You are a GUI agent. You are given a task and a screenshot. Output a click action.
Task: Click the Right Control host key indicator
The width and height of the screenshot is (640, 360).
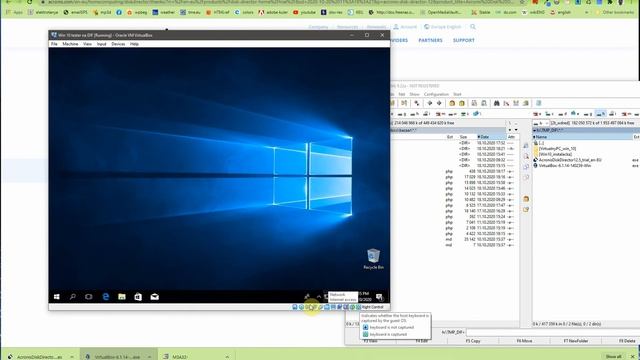[x=372, y=307]
